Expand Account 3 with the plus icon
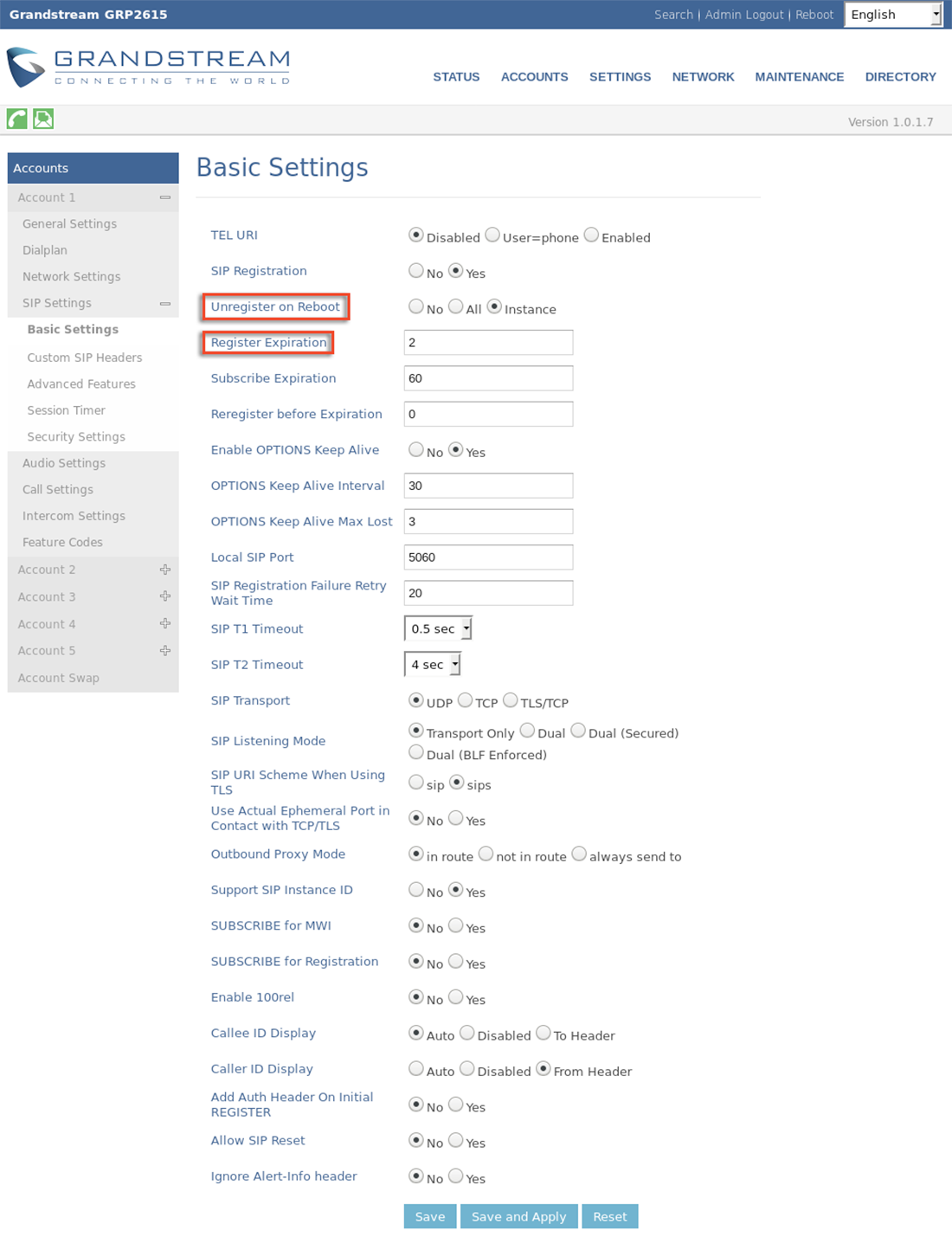The width and height of the screenshot is (952, 1237). pos(164,596)
